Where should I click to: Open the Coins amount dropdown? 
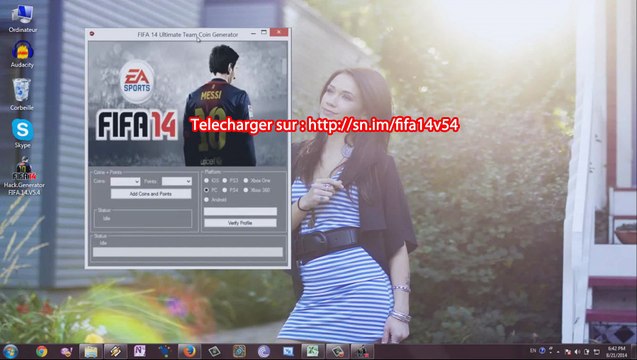(126, 181)
